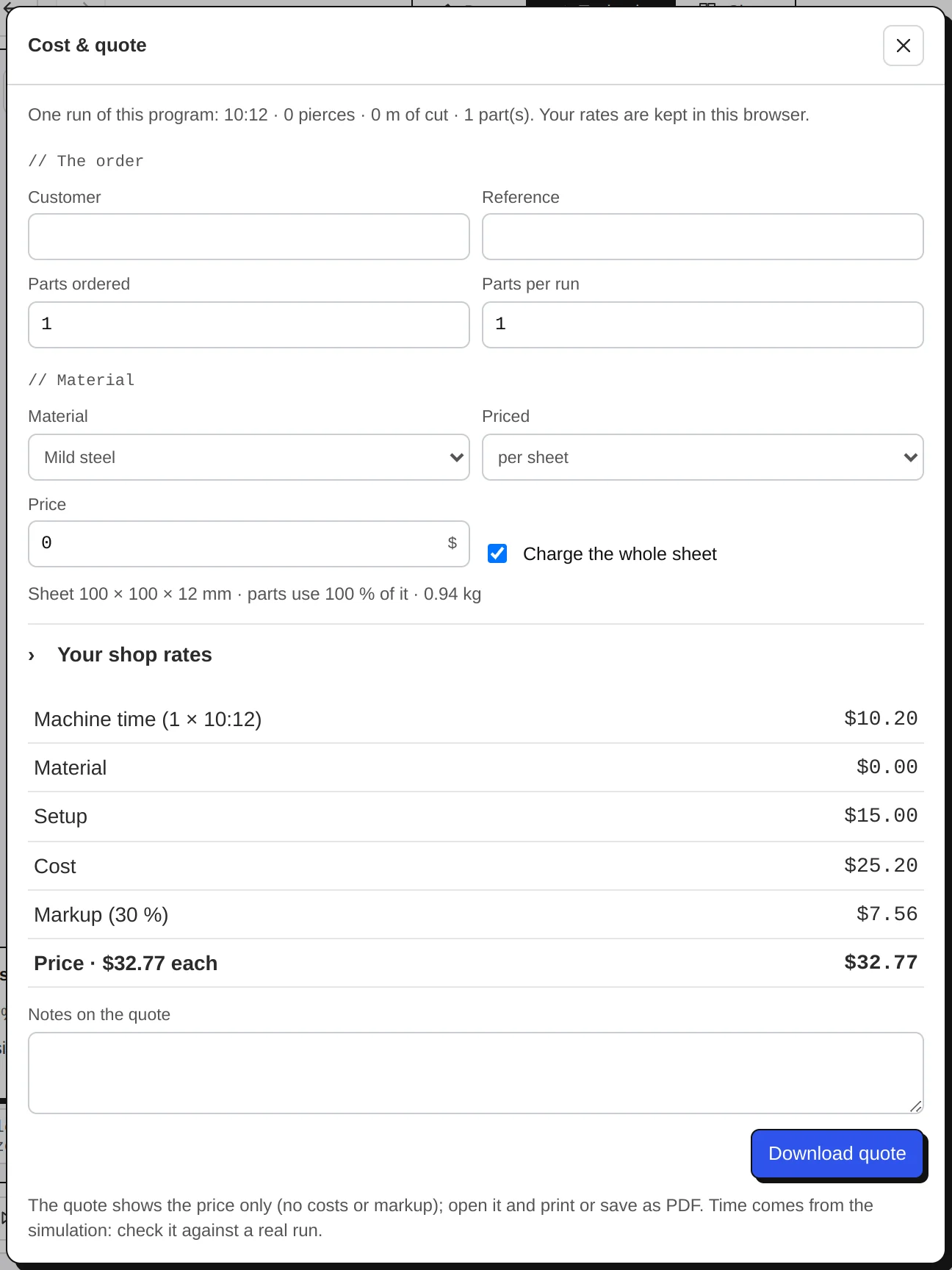
Task: Click the Notes on the quote textarea
Action: (x=476, y=1073)
